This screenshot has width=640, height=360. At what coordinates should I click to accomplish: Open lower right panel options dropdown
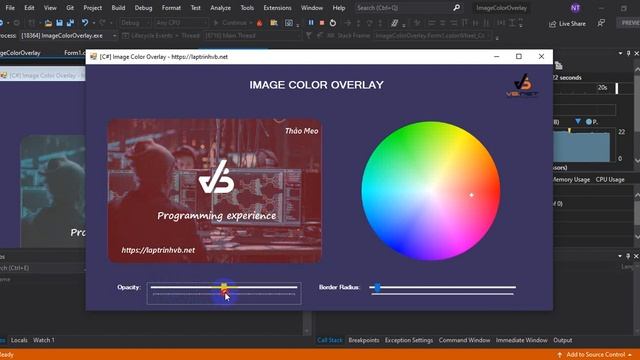coord(620,256)
